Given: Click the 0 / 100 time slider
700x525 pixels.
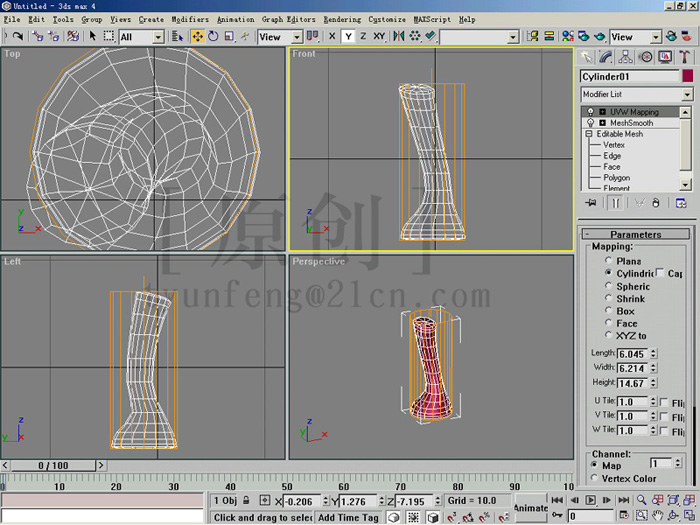Looking at the screenshot, I should [x=53, y=466].
